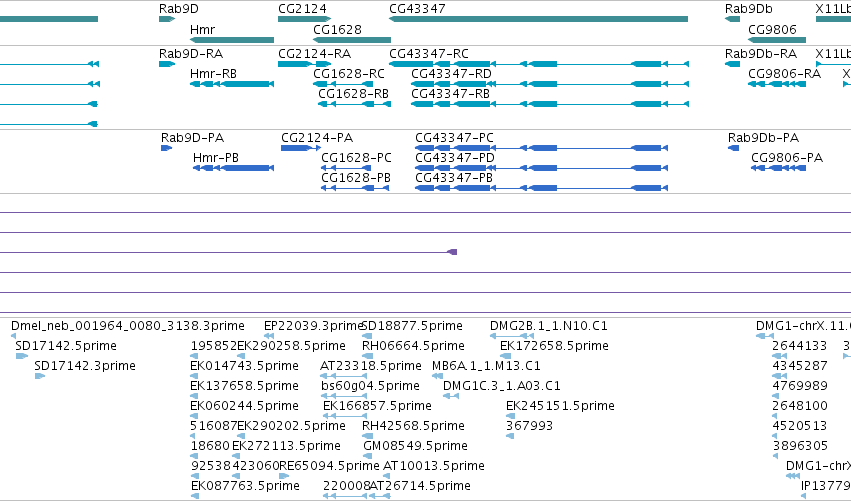This screenshot has width=851, height=501.
Task: Click the CG1628-PB protein label
Action: [356, 178]
